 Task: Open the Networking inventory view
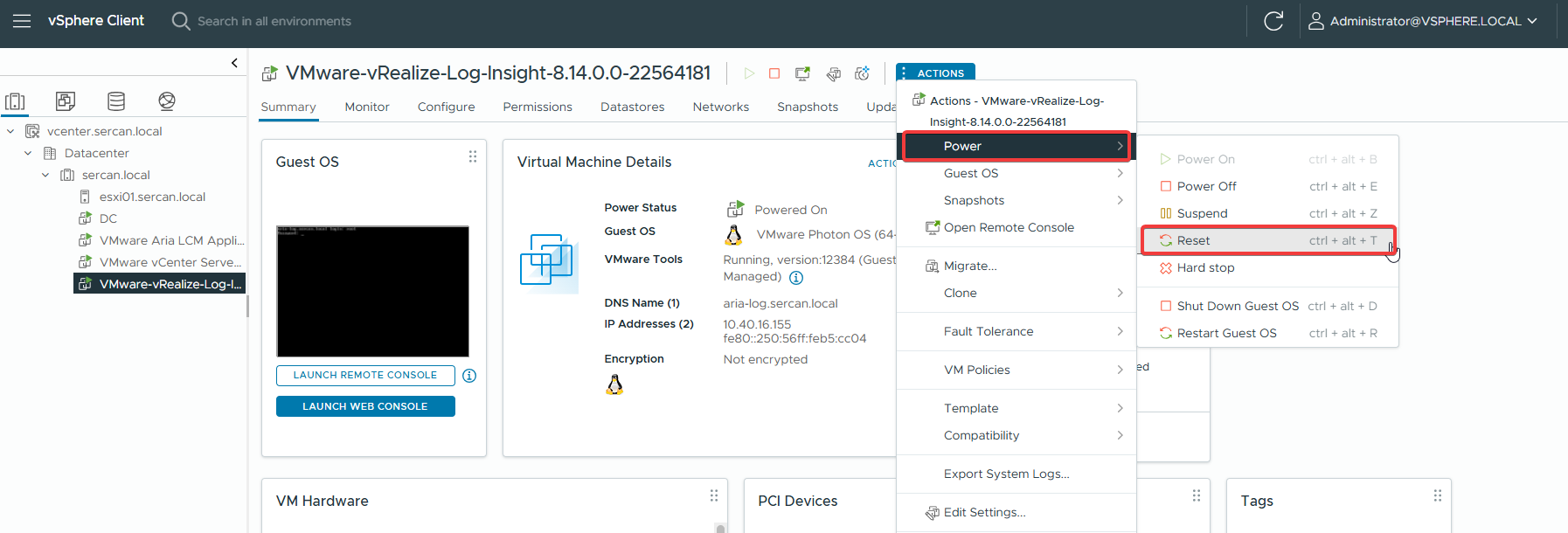167,101
